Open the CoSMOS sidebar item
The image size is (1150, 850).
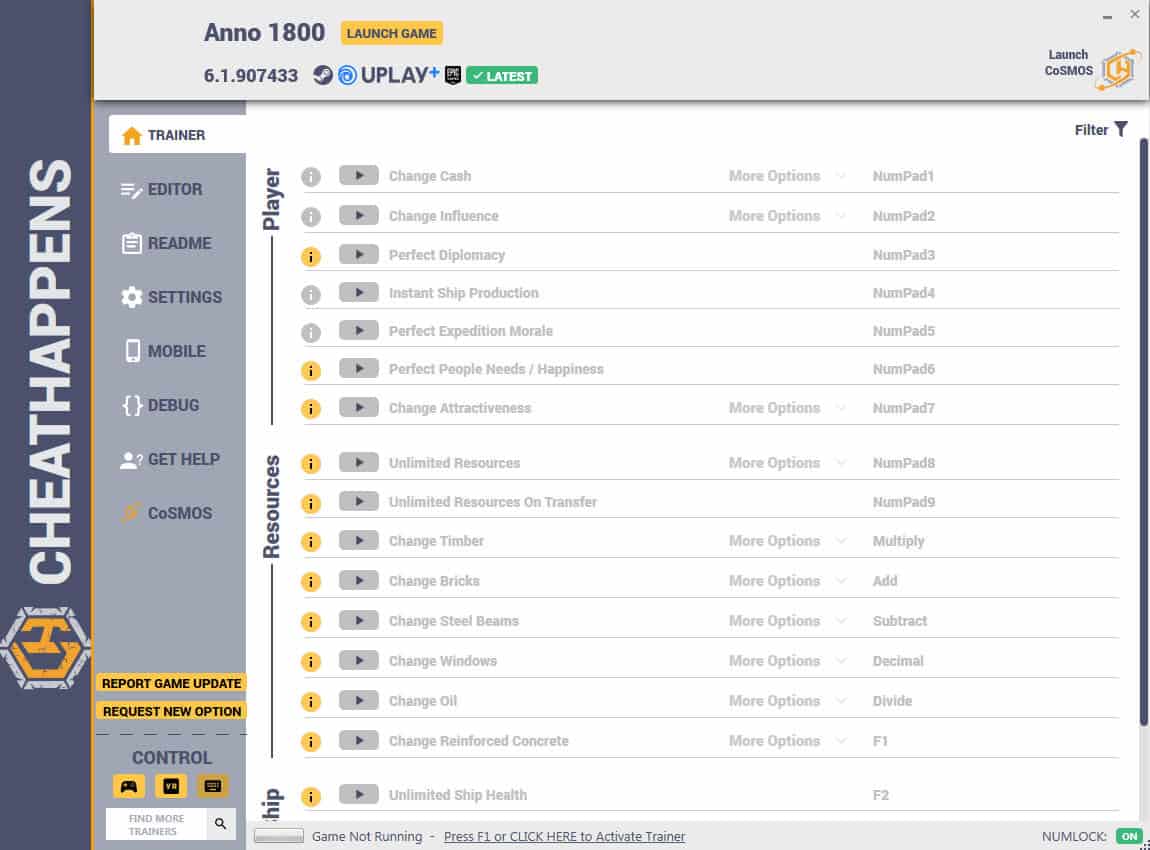click(x=168, y=513)
